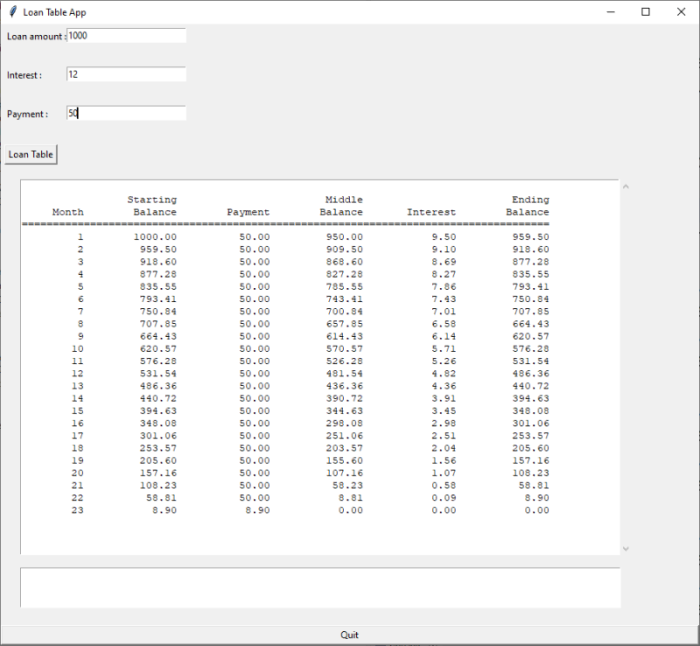This screenshot has height=646, width=700.
Task: Click the table scrollbar down arrow
Action: (x=626, y=548)
